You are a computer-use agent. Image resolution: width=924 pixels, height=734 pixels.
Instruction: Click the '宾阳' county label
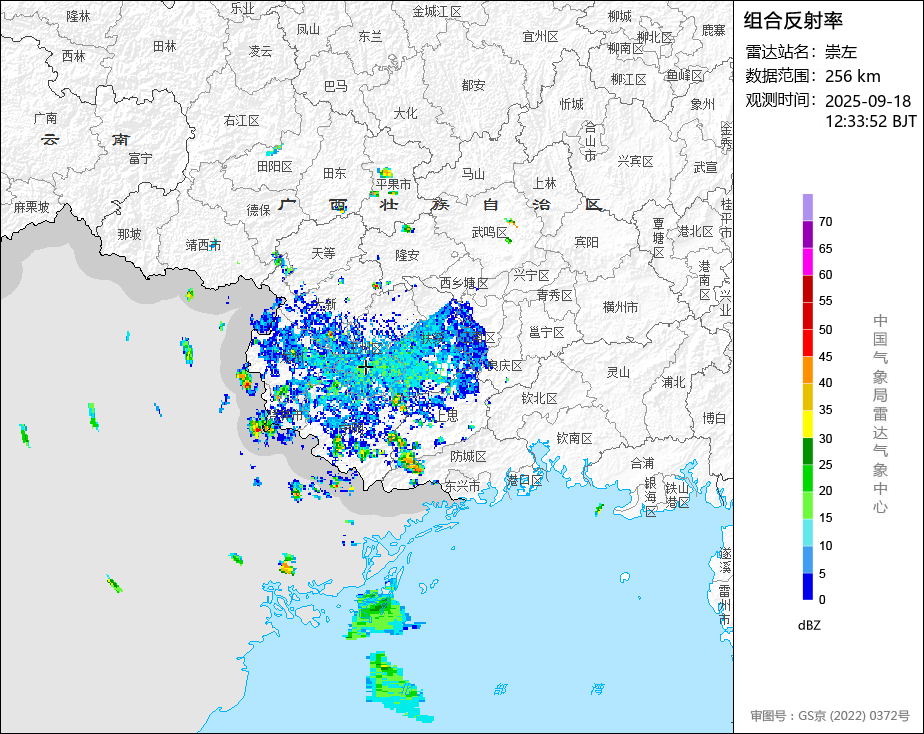(586, 242)
